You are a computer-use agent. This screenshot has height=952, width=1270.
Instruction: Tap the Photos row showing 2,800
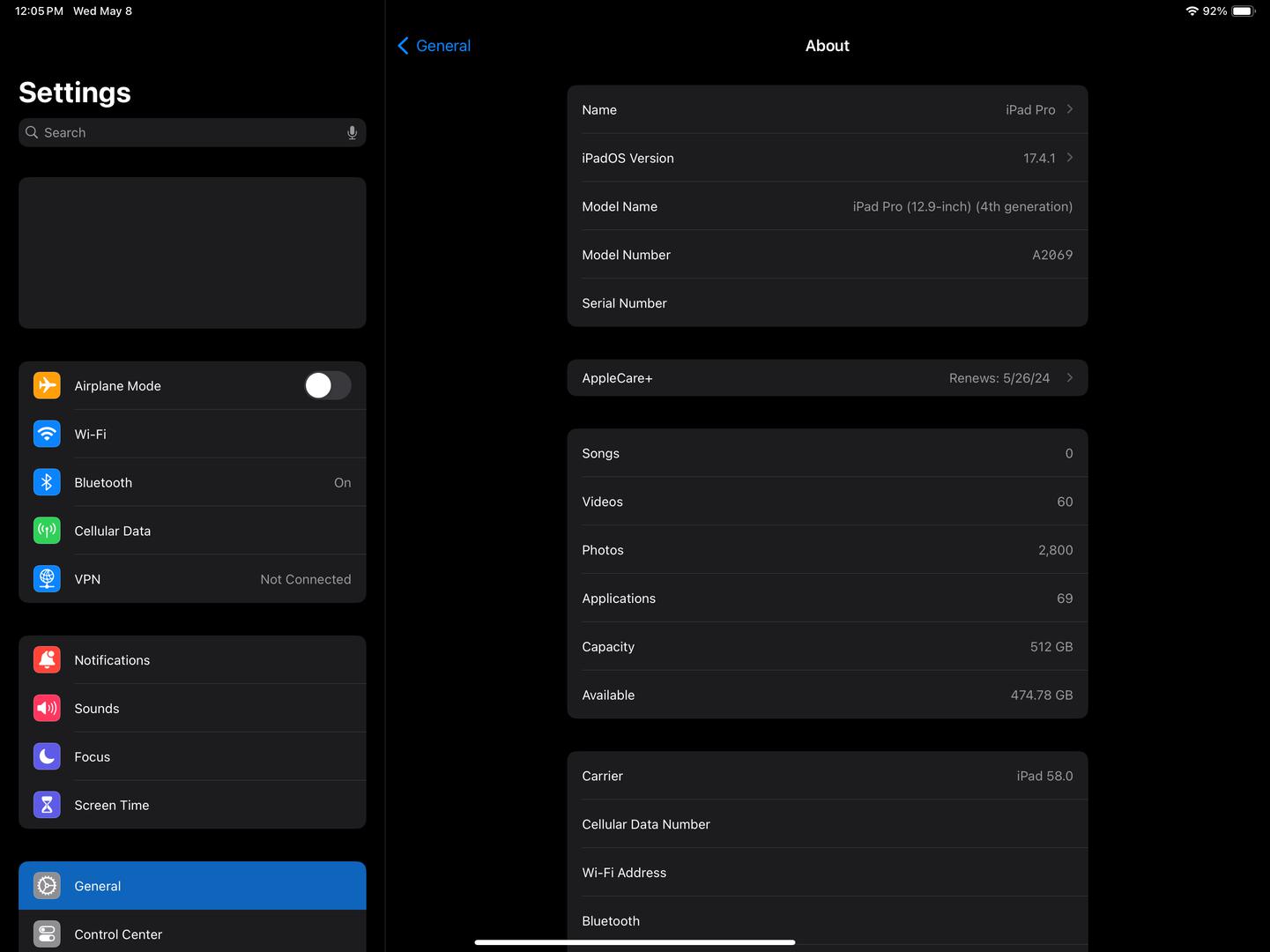(828, 550)
